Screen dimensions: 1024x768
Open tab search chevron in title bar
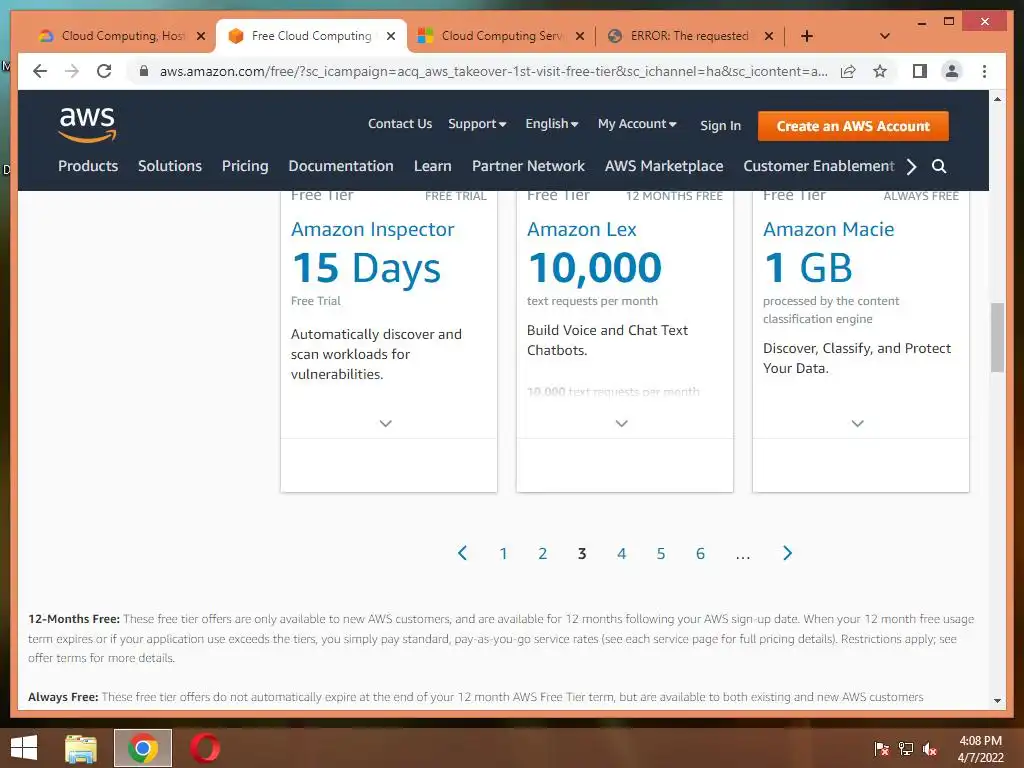point(884,36)
